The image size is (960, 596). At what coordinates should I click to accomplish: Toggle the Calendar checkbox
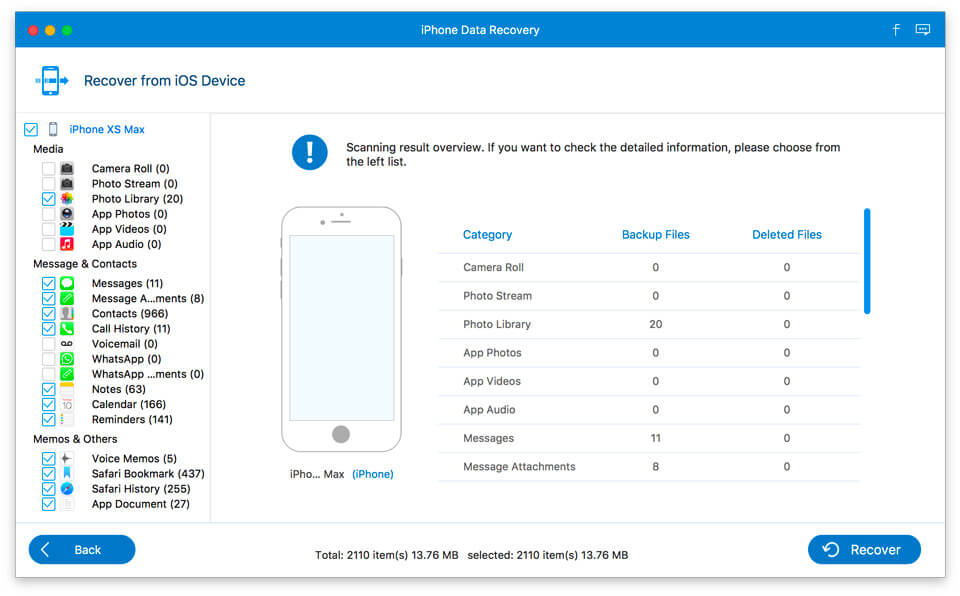point(48,404)
